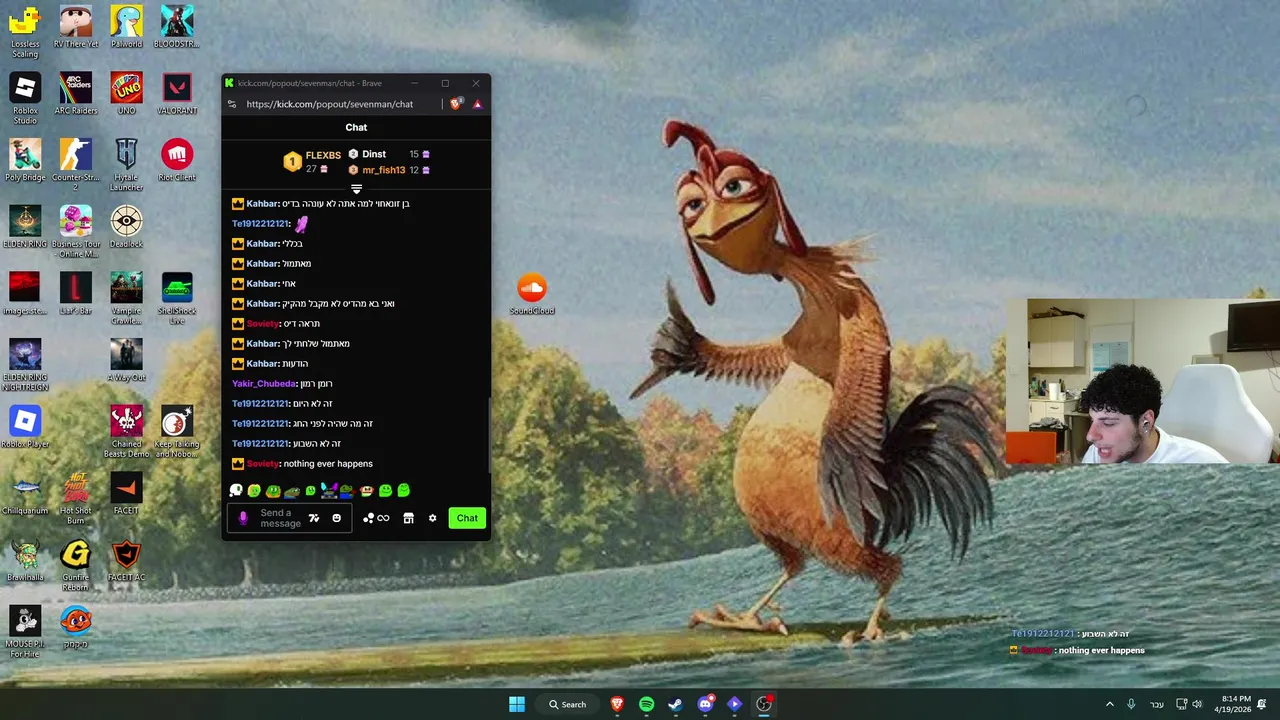Select Gunfire Reborn desktop icon
Image resolution: width=1280 pixels, height=720 pixels.
click(76, 565)
